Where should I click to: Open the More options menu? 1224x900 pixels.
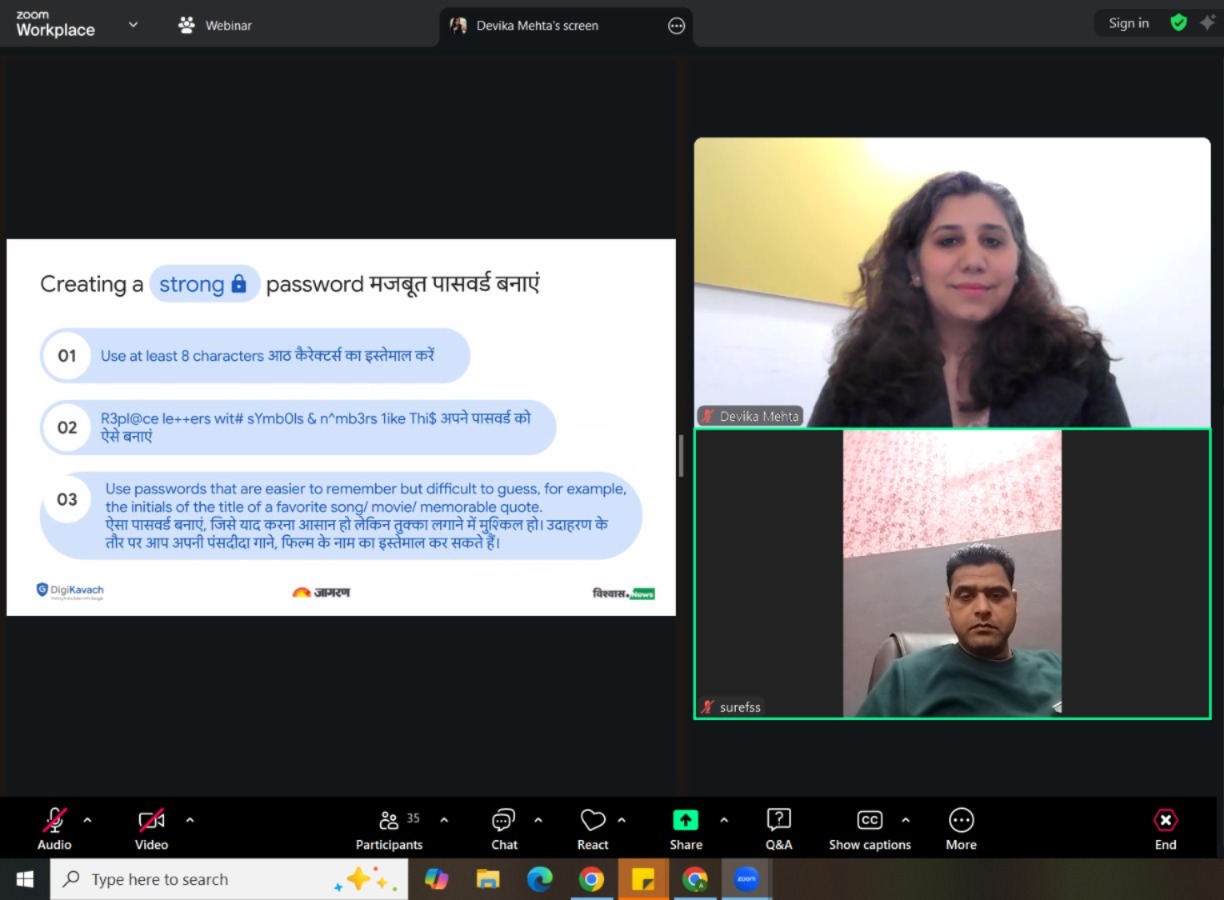tap(961, 830)
